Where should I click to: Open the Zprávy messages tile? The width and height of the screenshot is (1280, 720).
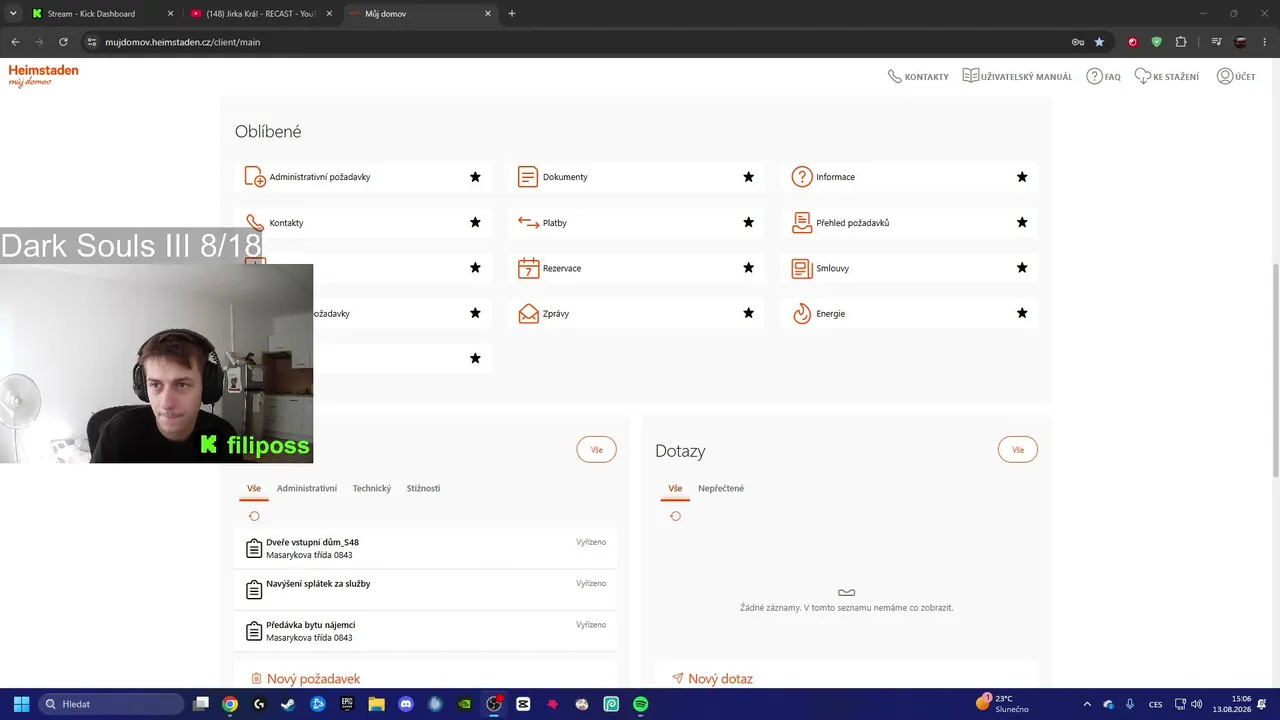[637, 314]
